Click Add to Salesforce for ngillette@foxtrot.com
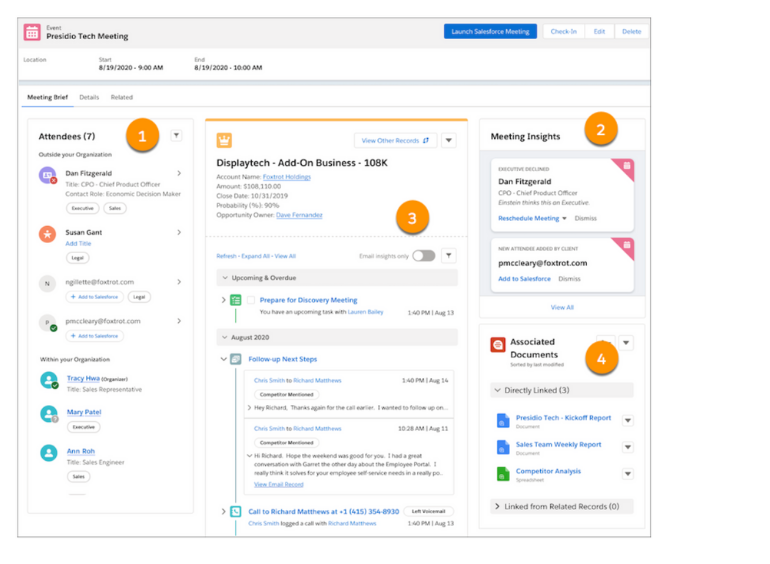 [x=95, y=297]
